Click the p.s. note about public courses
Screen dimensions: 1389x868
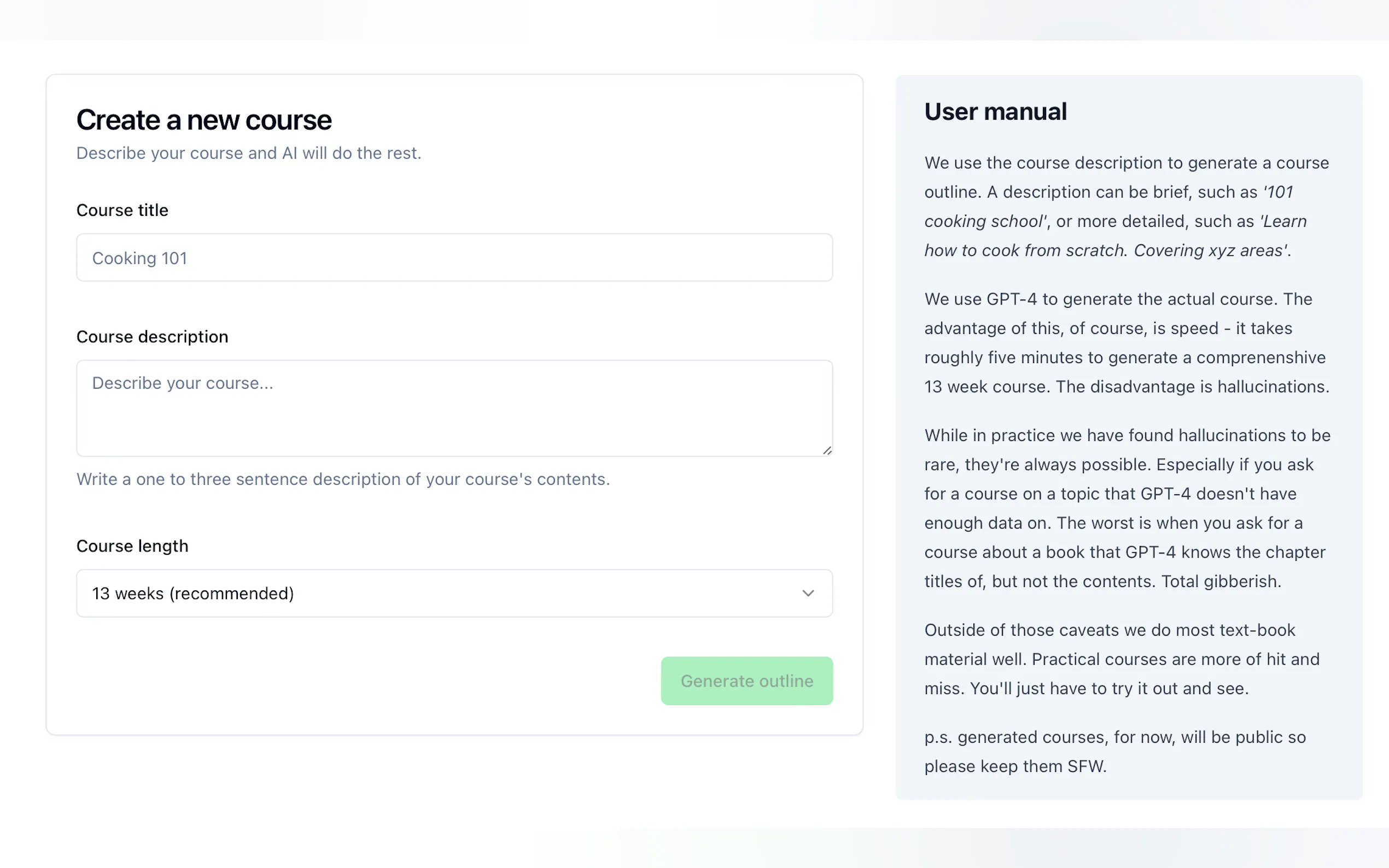1114,752
